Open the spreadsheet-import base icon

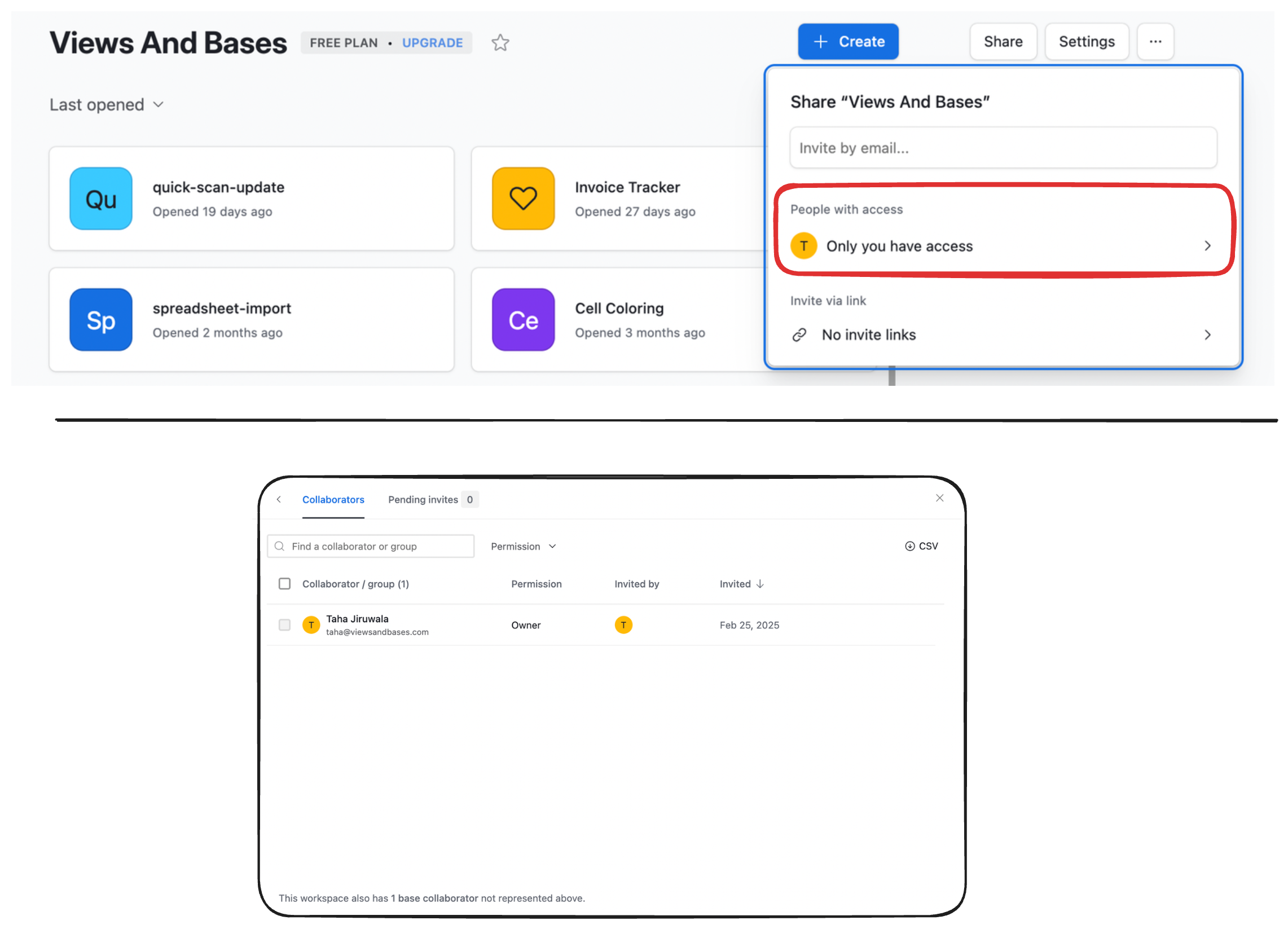tap(100, 320)
